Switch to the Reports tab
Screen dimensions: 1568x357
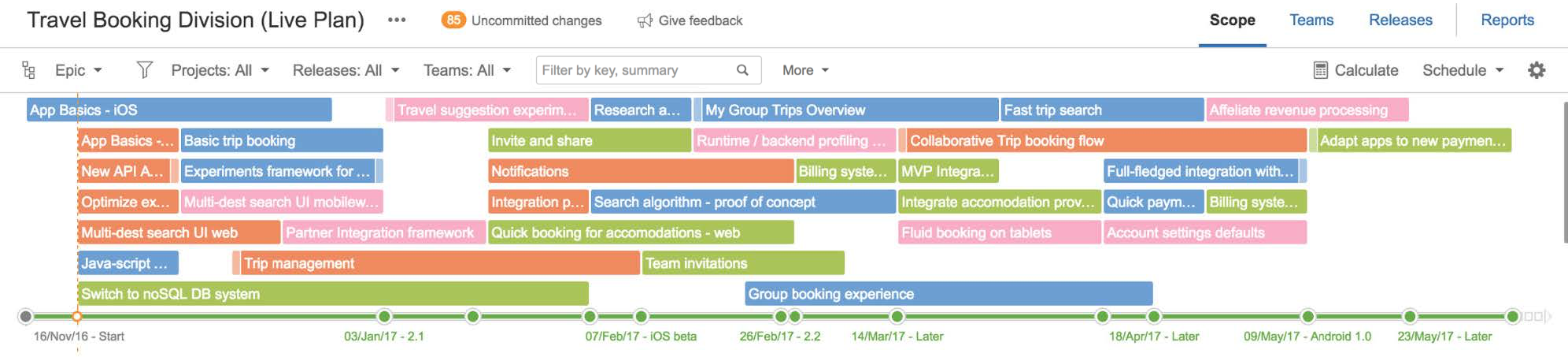pos(1507,20)
